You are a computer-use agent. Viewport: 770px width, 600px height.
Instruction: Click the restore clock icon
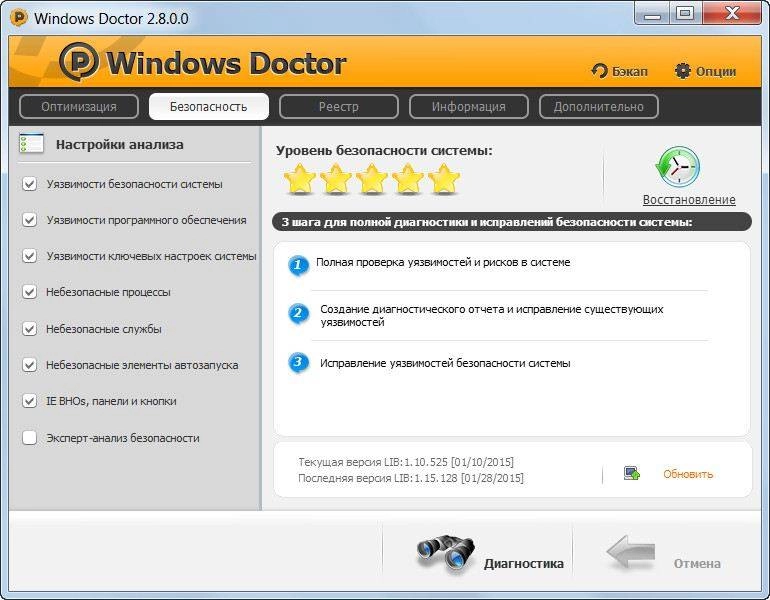678,166
